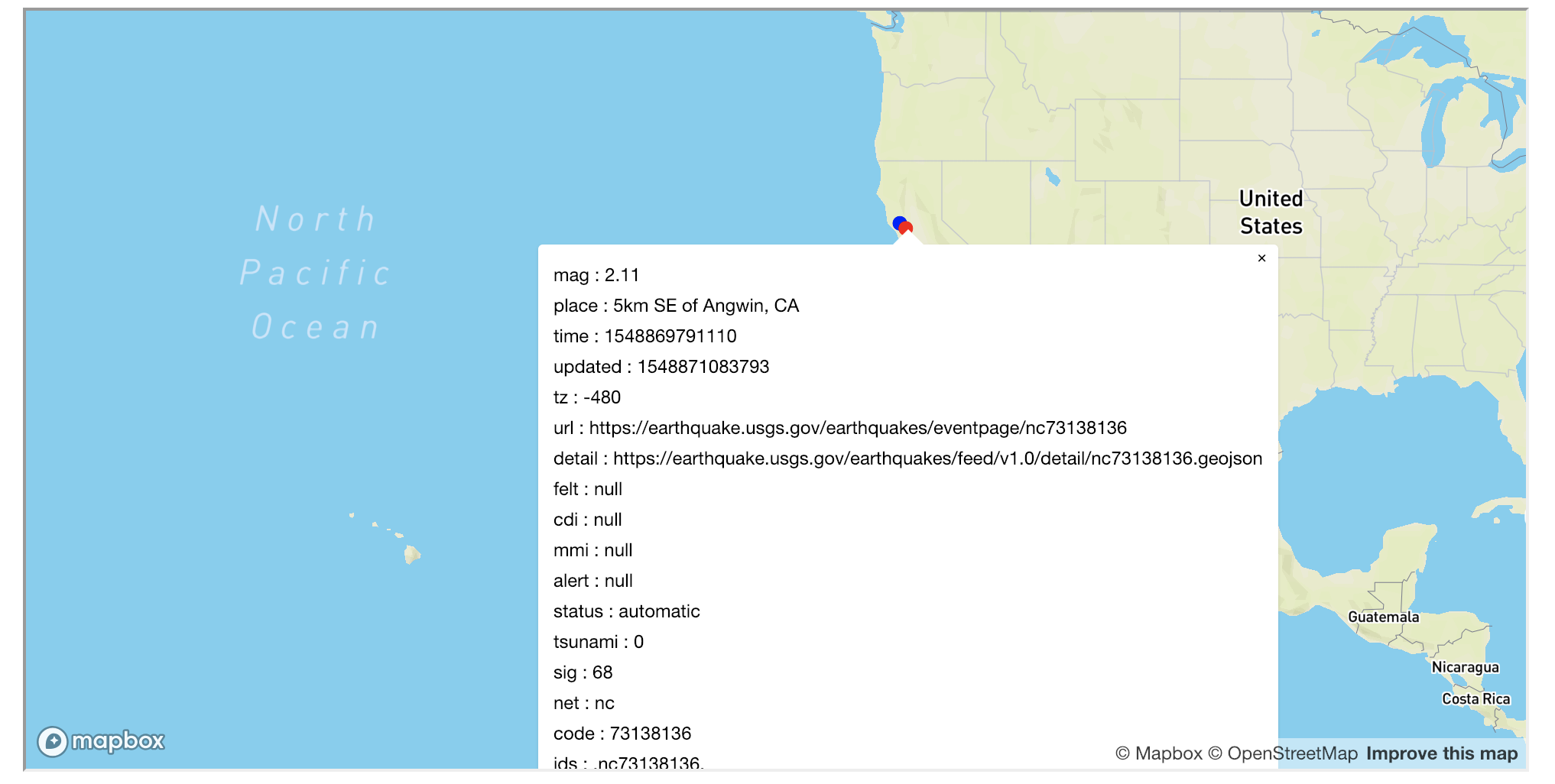1555x784 pixels.
Task: Click the United States label on the map
Action: click(x=1270, y=212)
